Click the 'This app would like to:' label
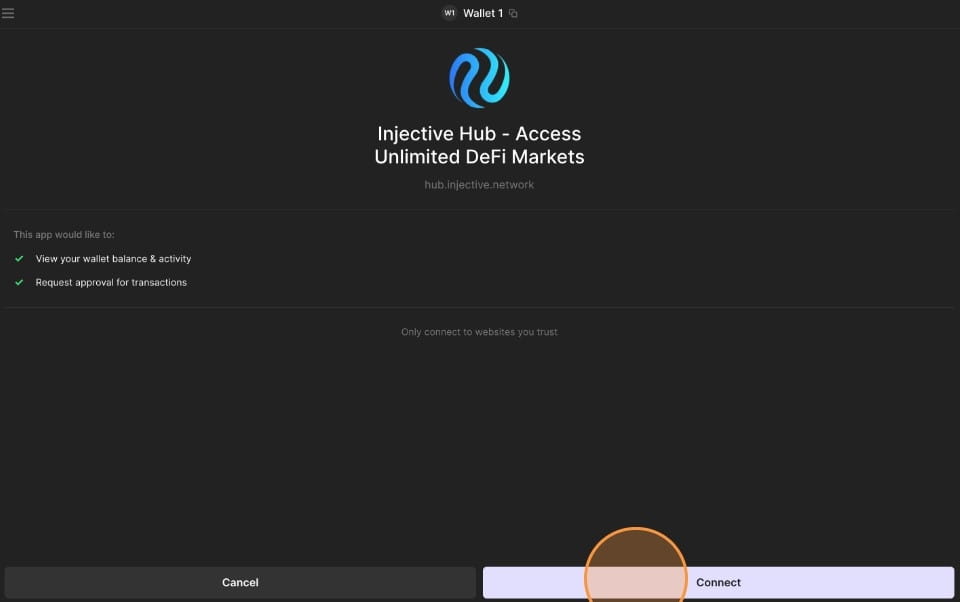Viewport: 960px width, 602px height. click(x=64, y=235)
